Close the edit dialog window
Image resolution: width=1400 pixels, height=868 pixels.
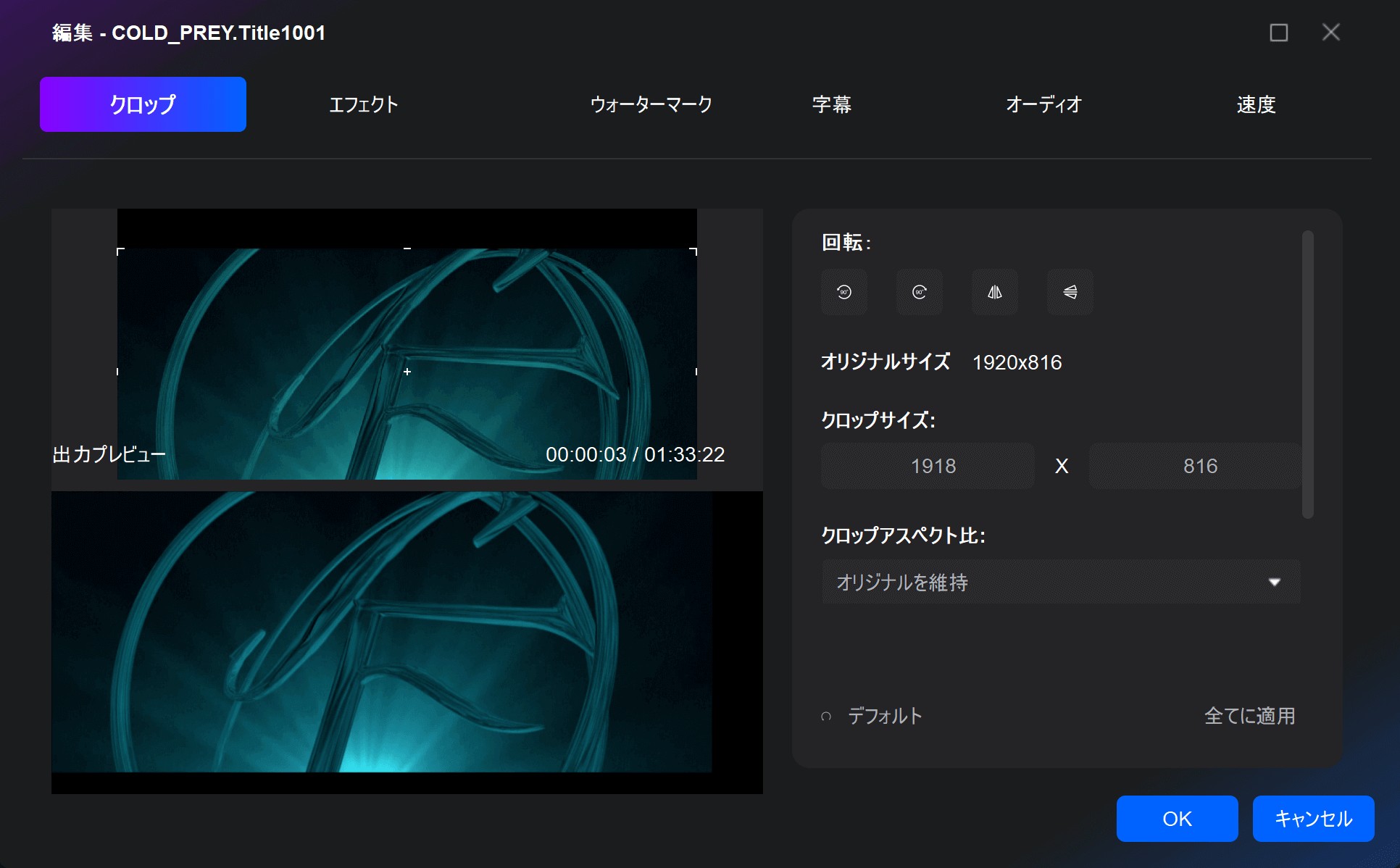[1331, 32]
